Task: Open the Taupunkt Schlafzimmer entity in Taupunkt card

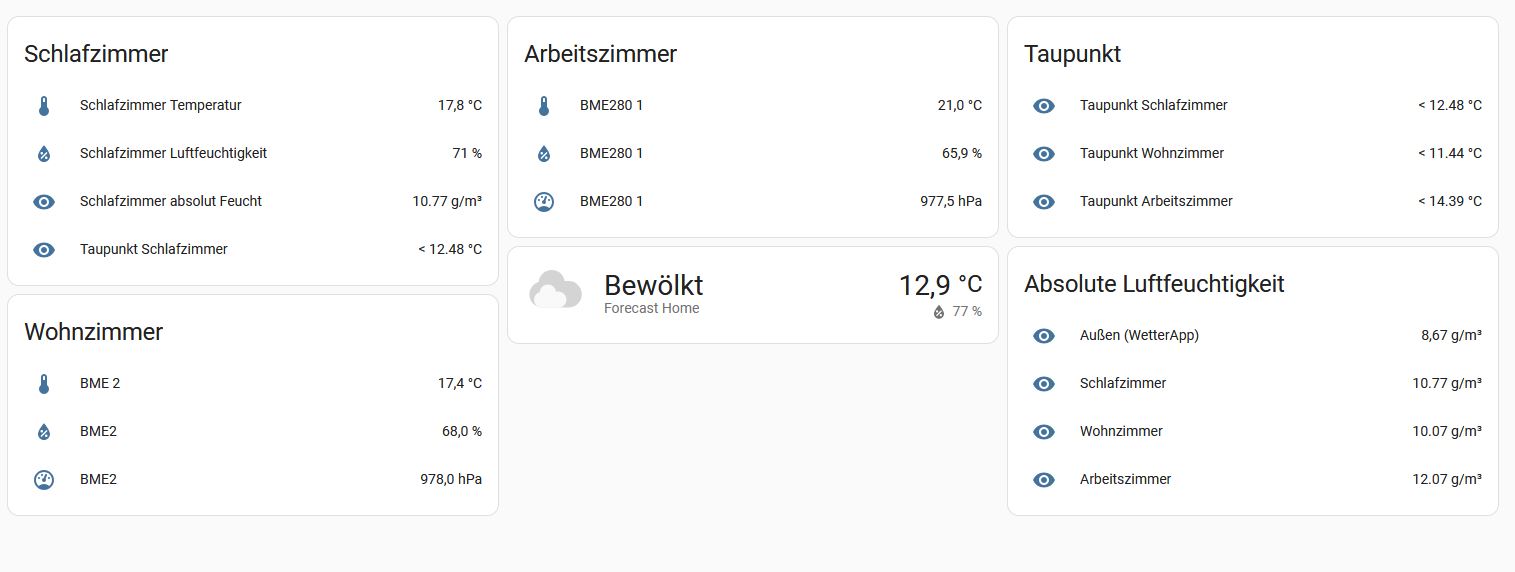Action: click(1253, 106)
